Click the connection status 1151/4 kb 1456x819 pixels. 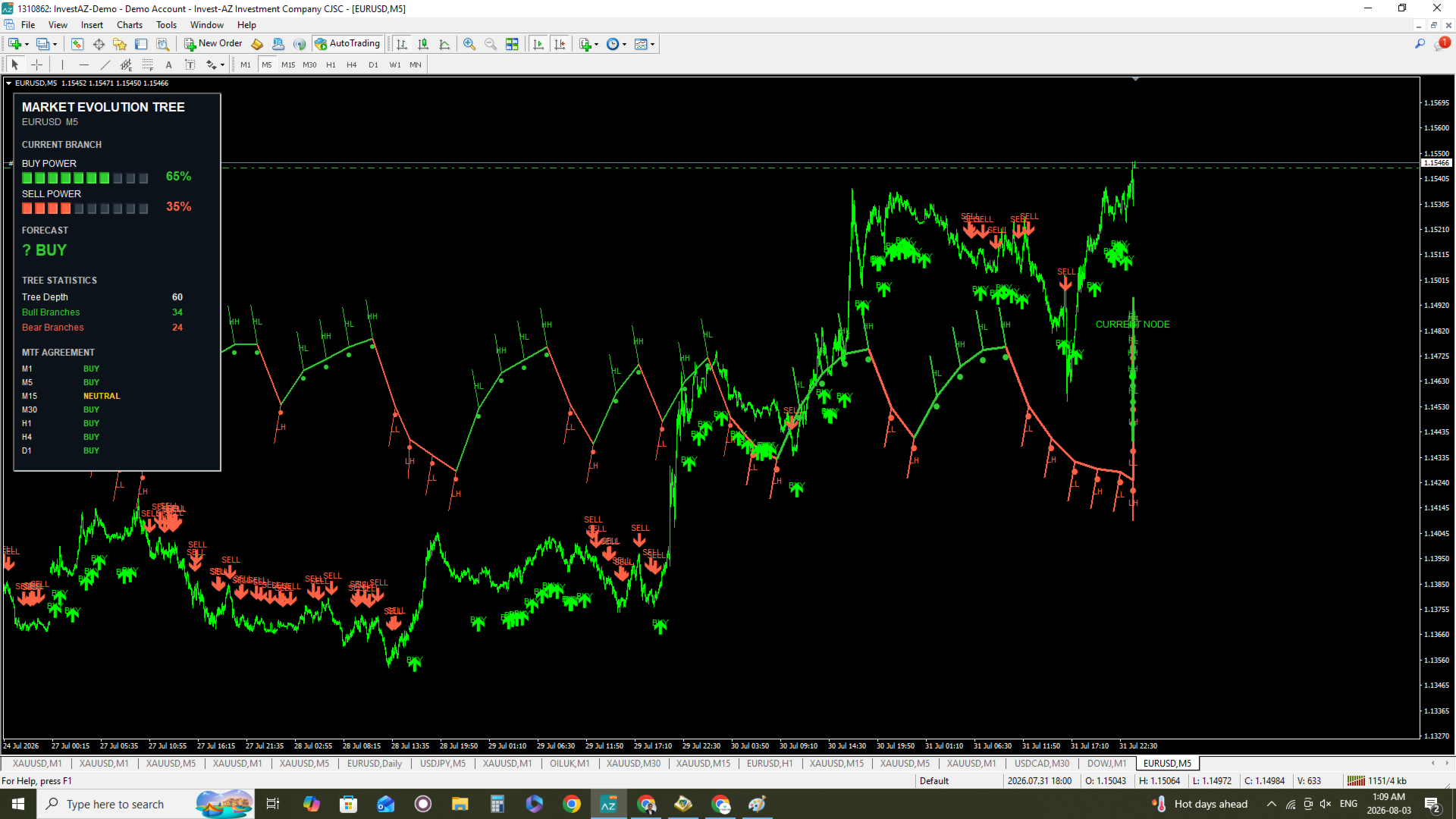point(1377,781)
